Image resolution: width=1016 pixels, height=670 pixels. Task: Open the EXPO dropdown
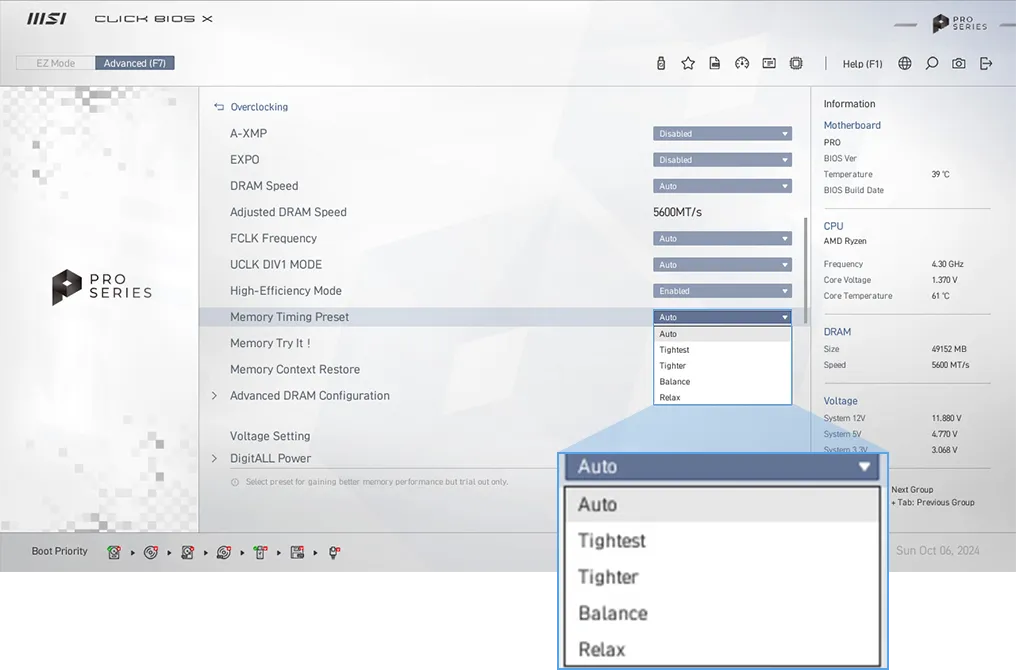point(722,159)
